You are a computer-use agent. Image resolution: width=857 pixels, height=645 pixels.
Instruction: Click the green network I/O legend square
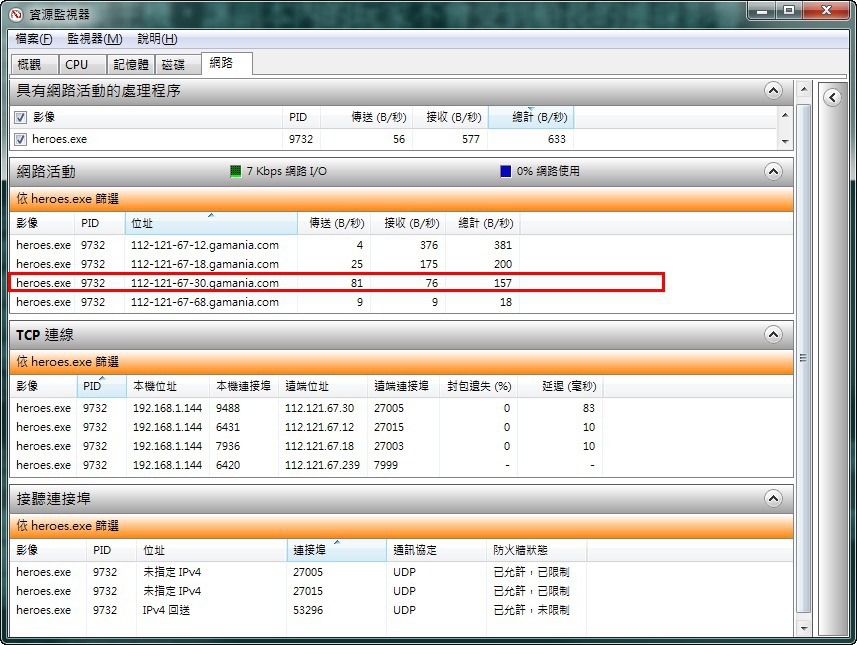point(236,172)
